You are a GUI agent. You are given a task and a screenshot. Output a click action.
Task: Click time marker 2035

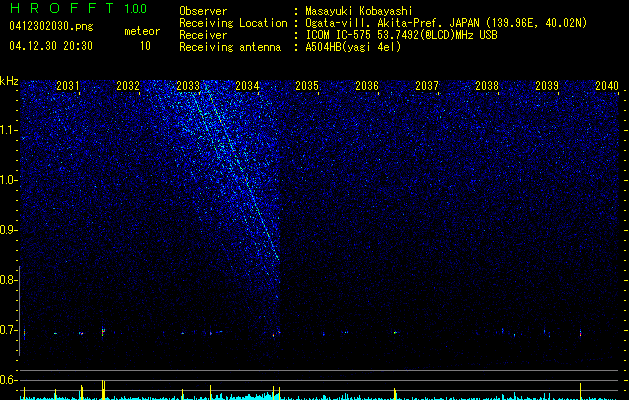307,86
